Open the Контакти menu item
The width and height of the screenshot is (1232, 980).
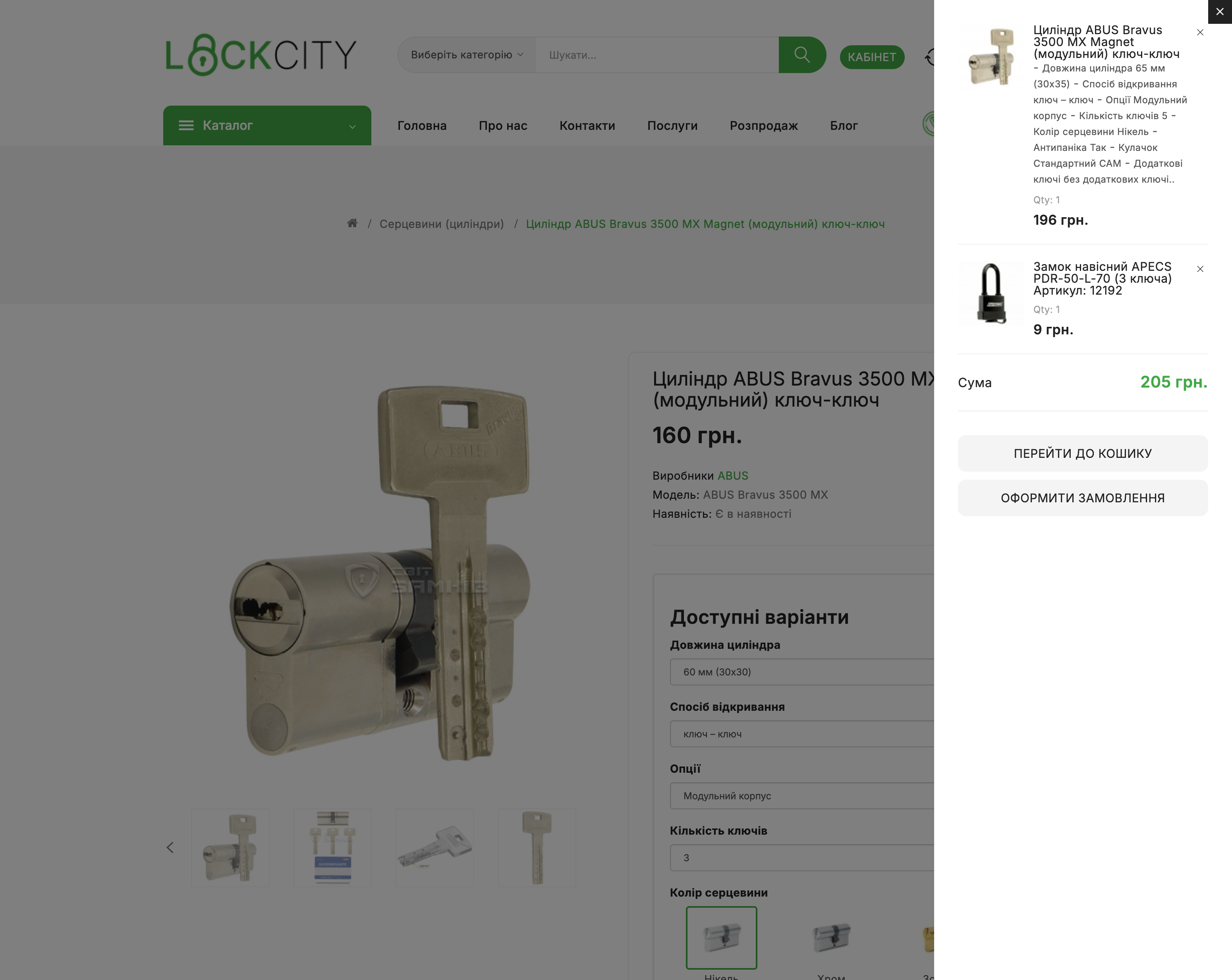click(x=587, y=126)
